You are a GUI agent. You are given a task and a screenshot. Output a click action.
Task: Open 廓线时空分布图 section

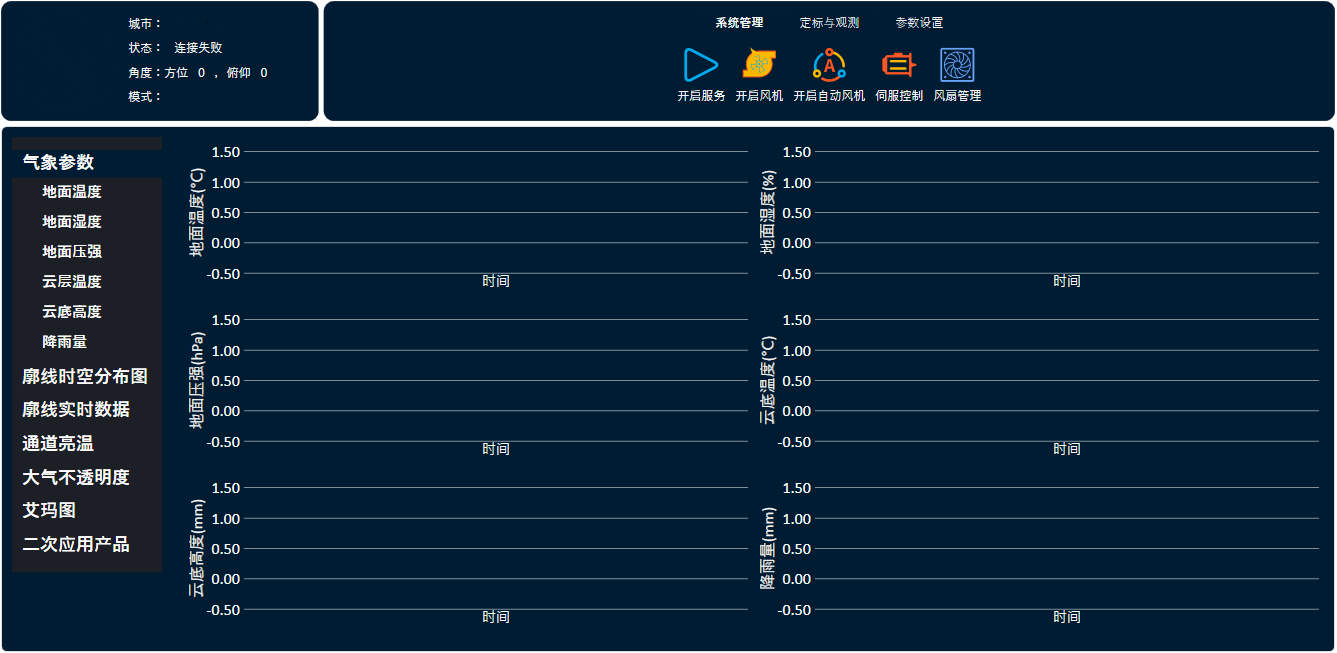[x=84, y=375]
